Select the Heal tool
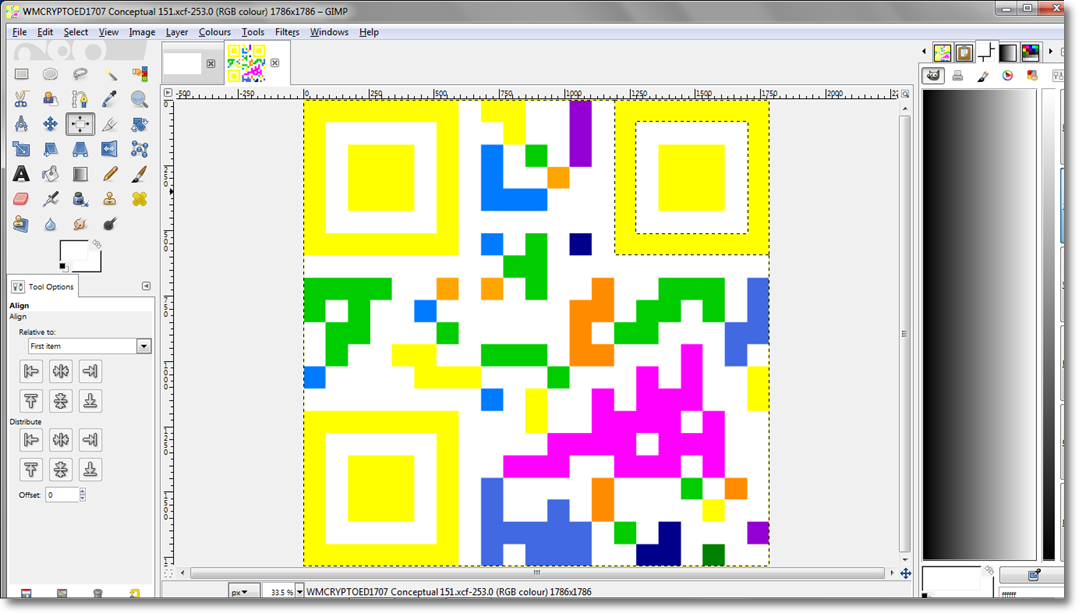This screenshot has height=615, width=1080. [x=140, y=199]
